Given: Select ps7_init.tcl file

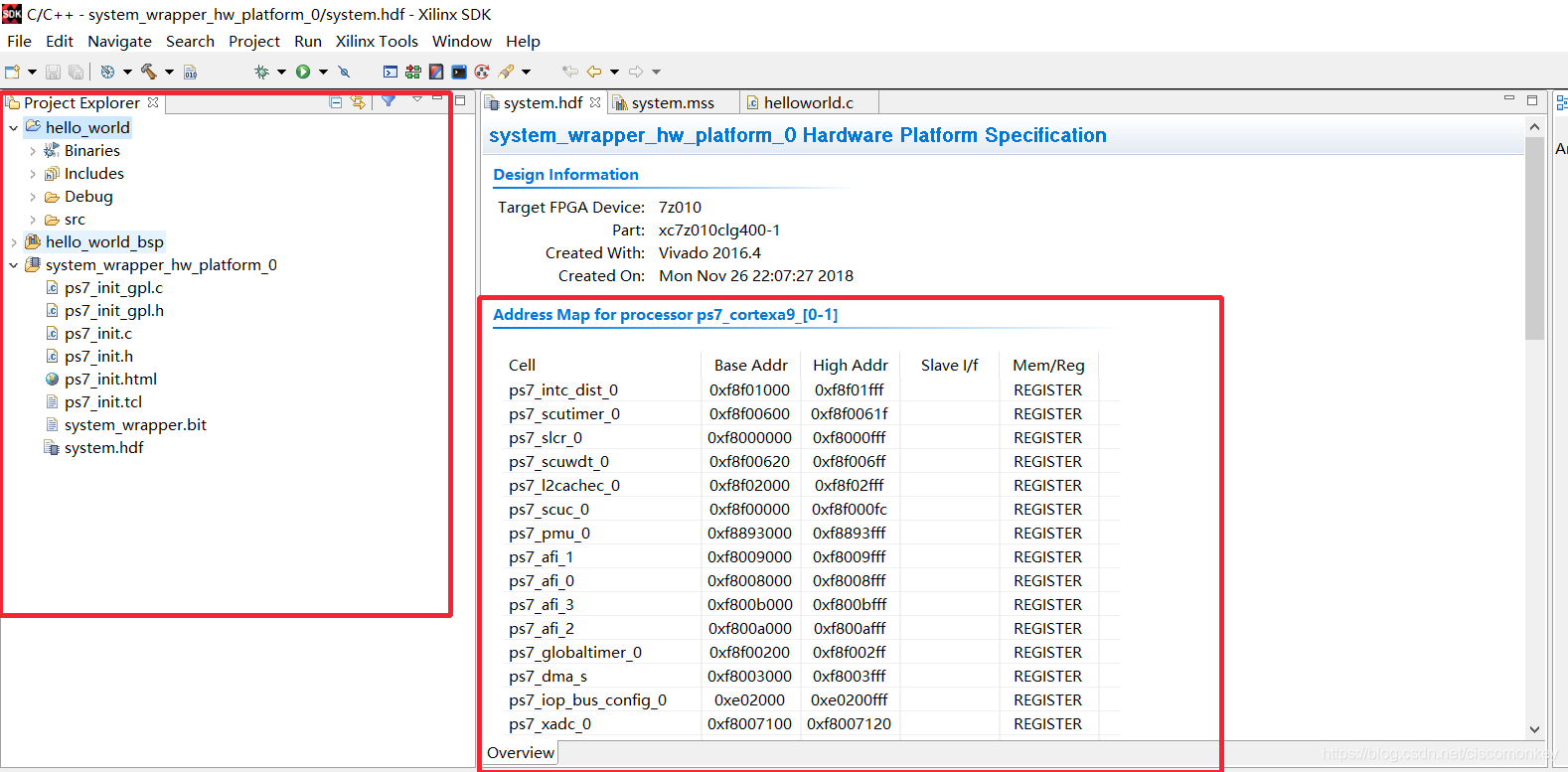Looking at the screenshot, I should (103, 402).
